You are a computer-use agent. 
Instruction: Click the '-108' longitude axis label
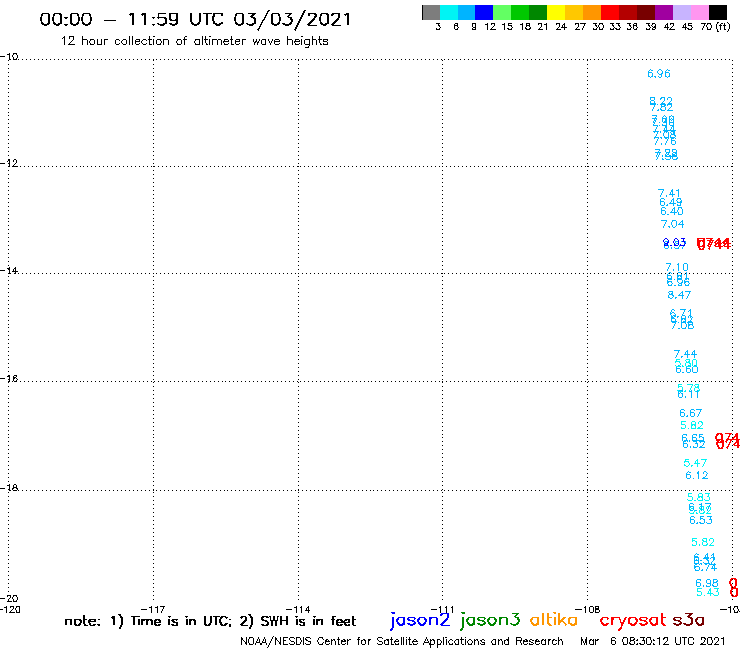pyautogui.click(x=587, y=609)
